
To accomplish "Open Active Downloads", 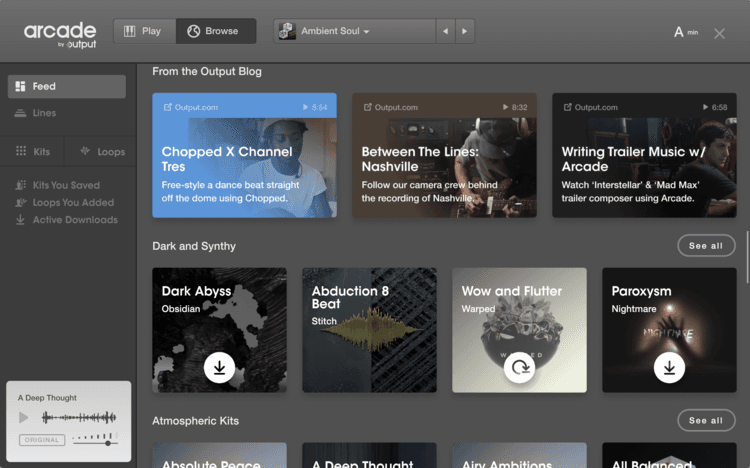I will [75, 220].
